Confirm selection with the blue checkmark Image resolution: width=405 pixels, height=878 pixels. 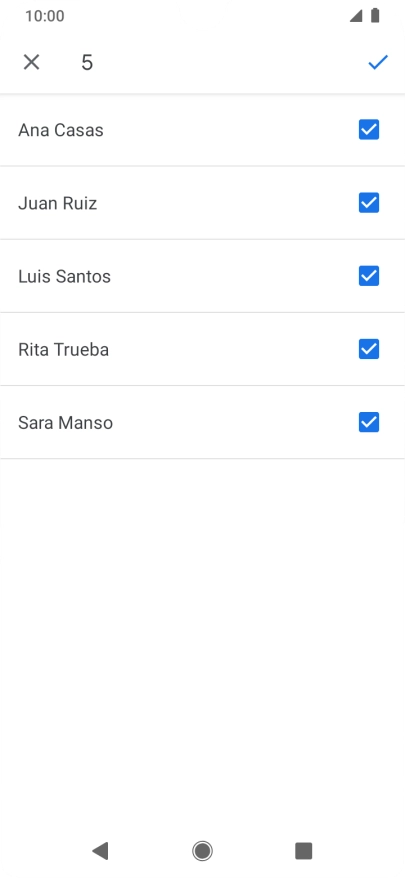click(378, 62)
